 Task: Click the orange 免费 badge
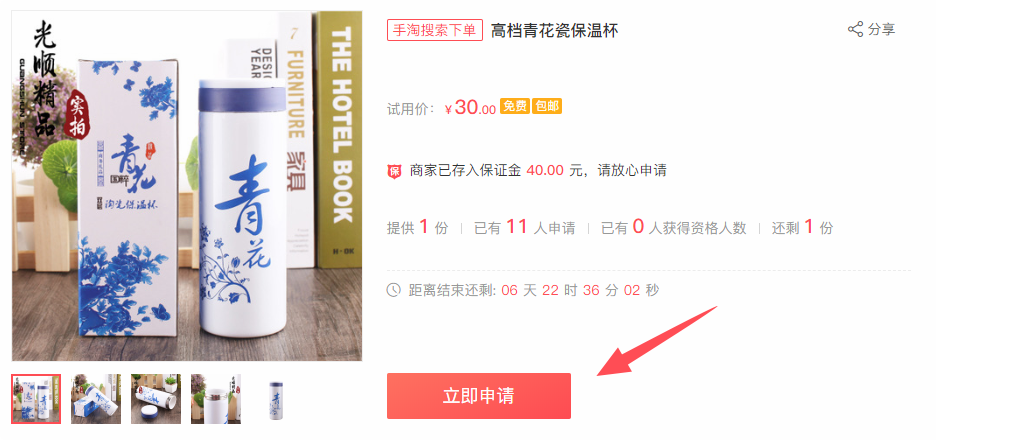515,106
